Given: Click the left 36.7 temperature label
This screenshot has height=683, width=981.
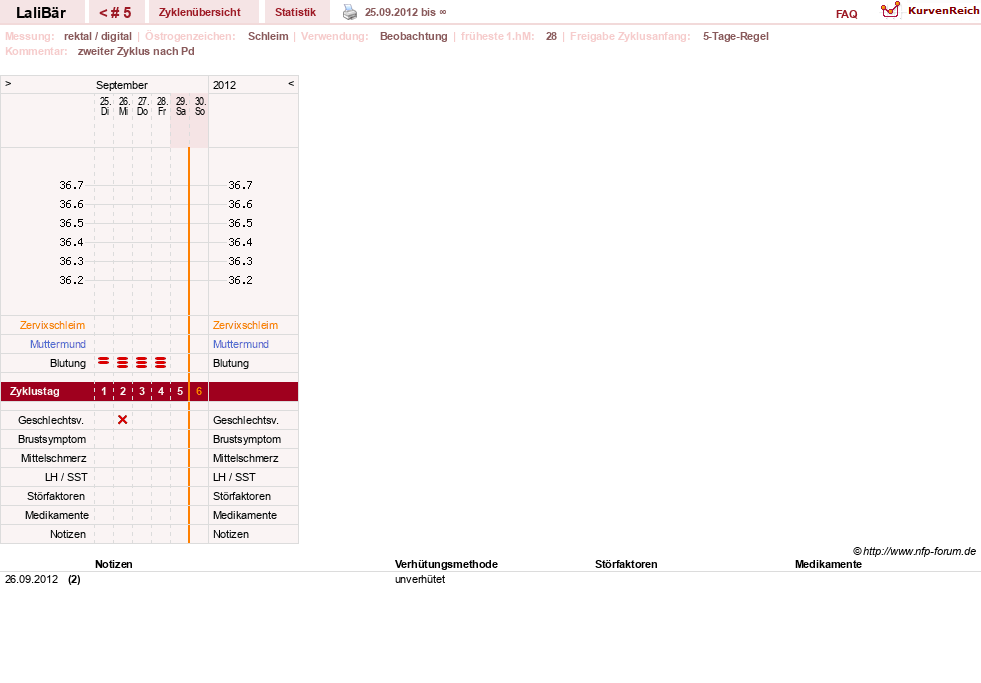Looking at the screenshot, I should pos(71,185).
